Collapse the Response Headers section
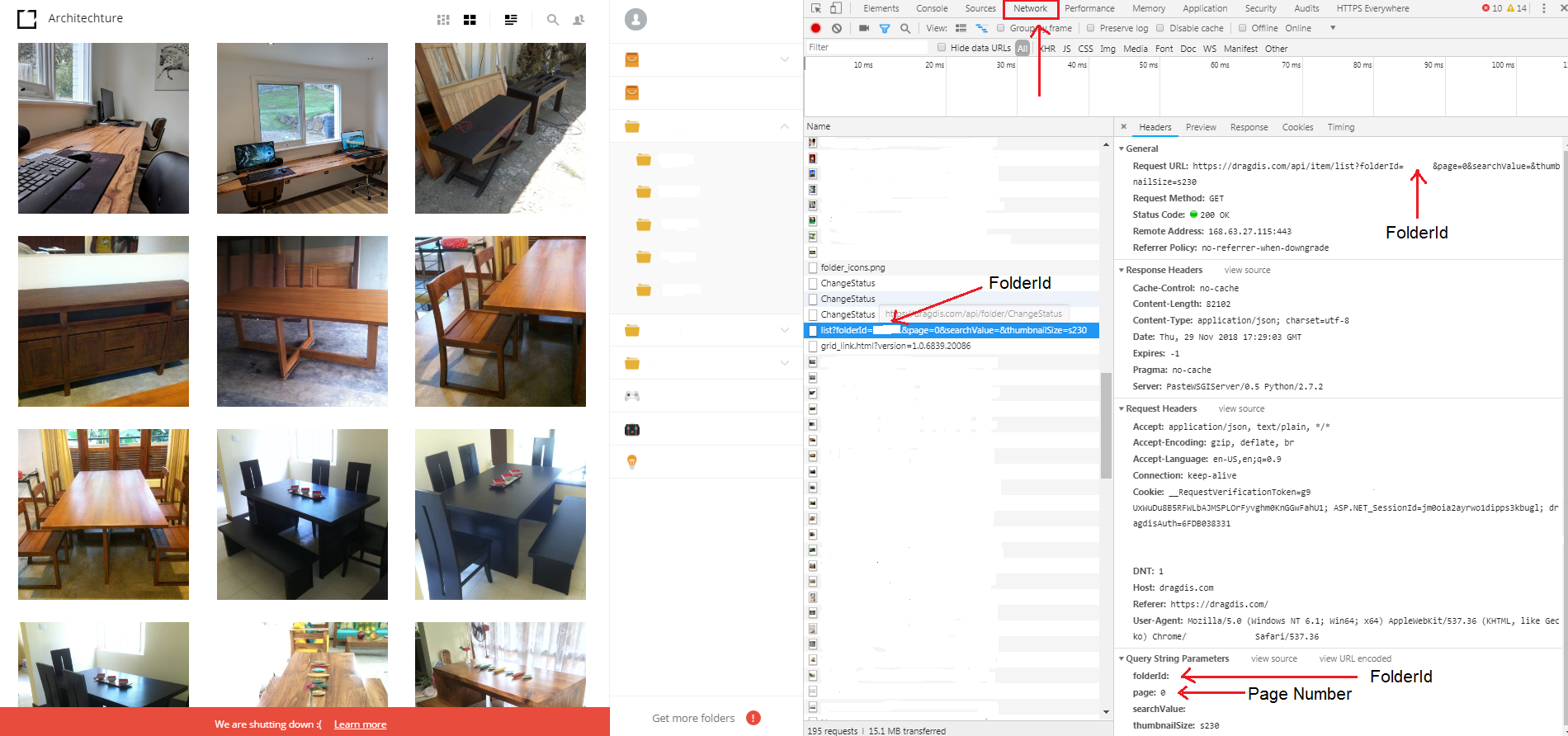1568x736 pixels. tap(1122, 270)
